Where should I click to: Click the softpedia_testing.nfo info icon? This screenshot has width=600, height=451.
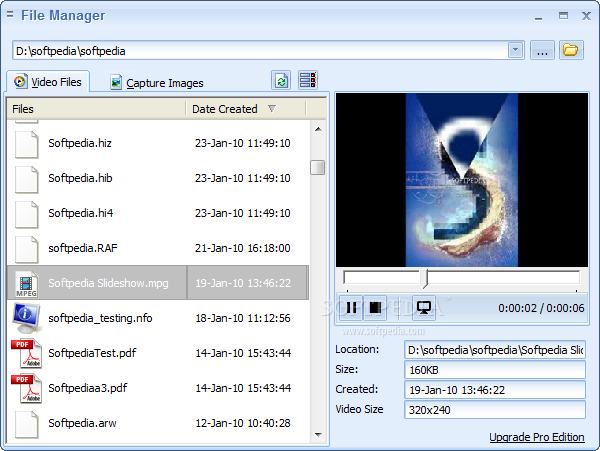click(26, 318)
